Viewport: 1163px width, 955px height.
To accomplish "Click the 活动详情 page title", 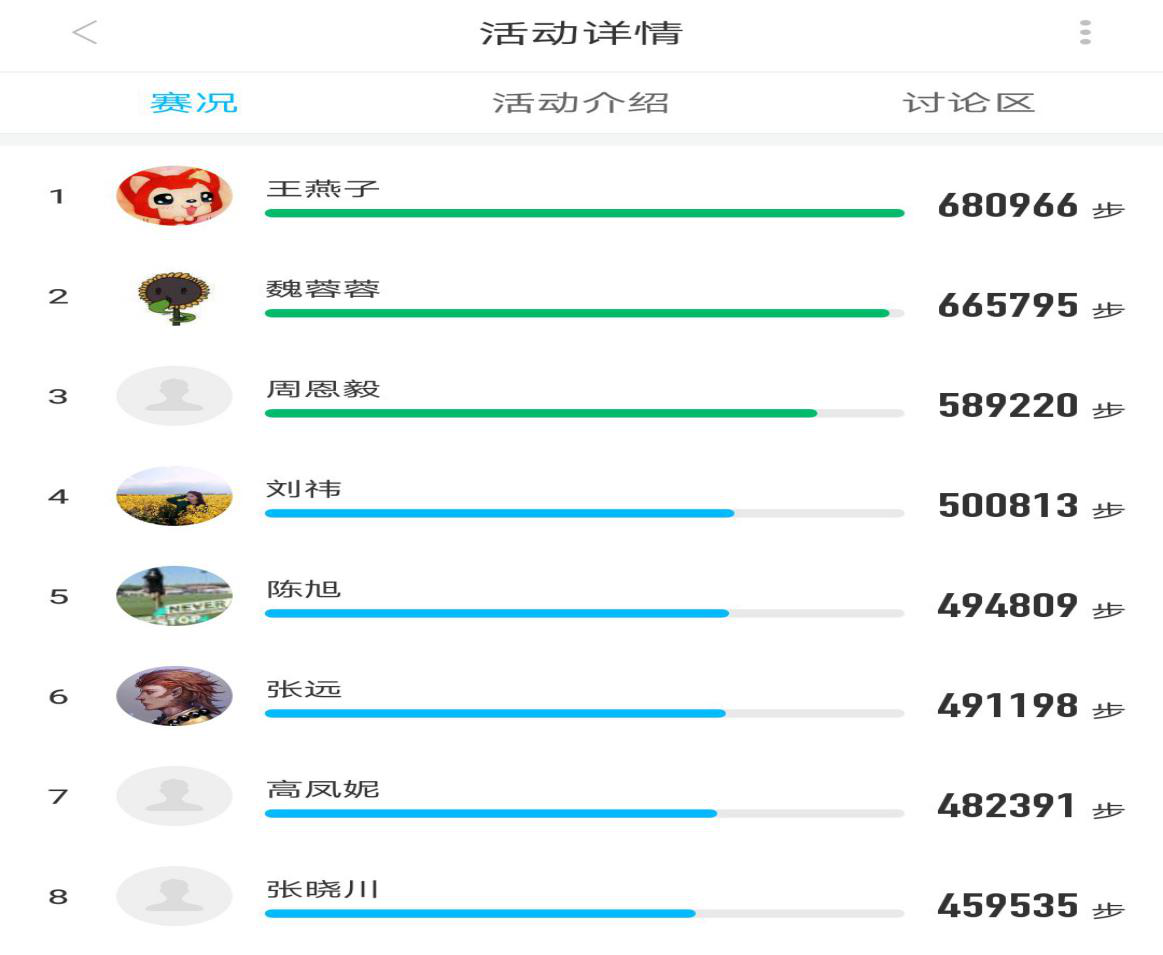I will coord(581,33).
